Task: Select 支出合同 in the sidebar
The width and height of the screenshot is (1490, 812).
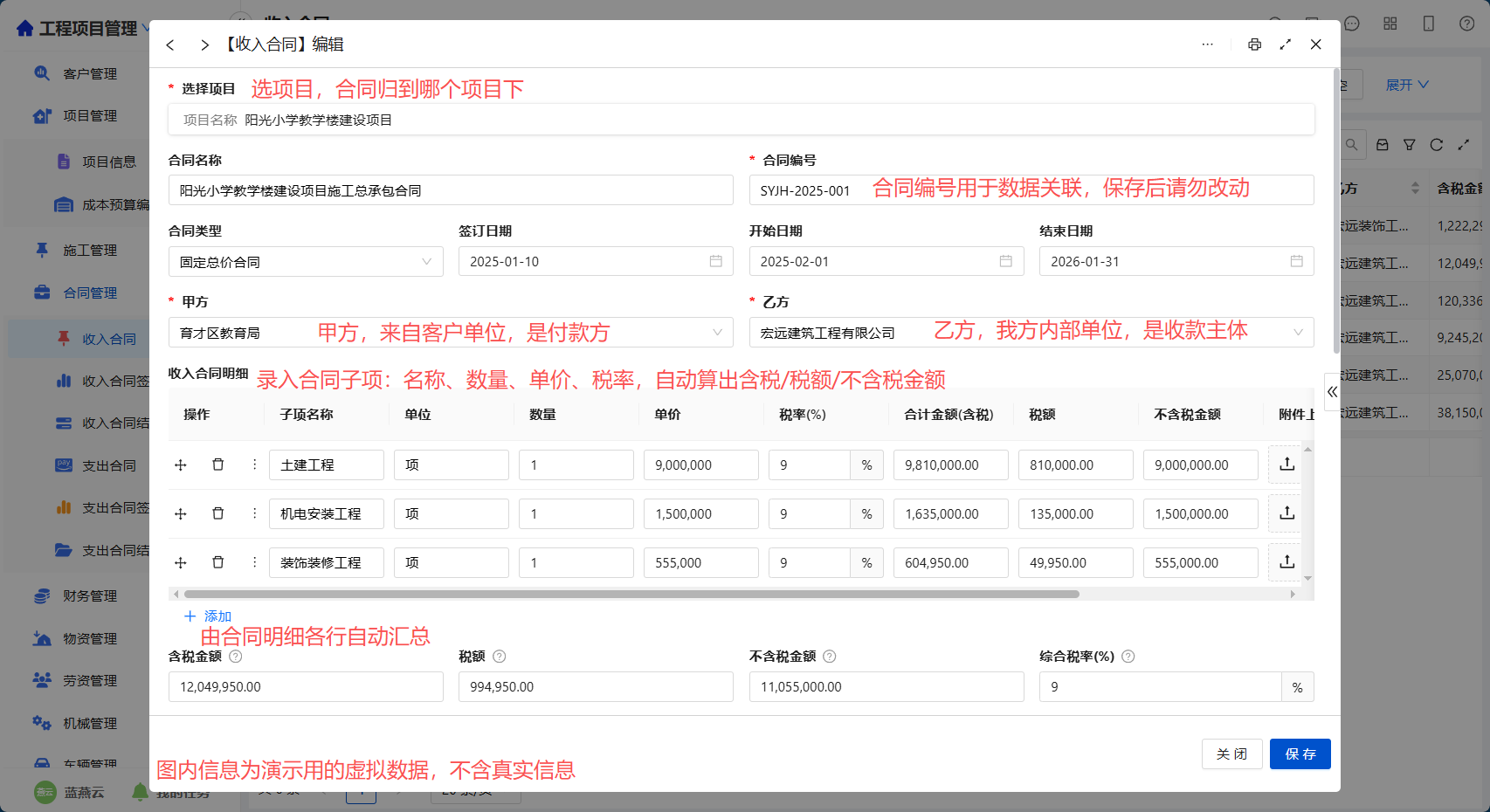Action: pos(109,466)
